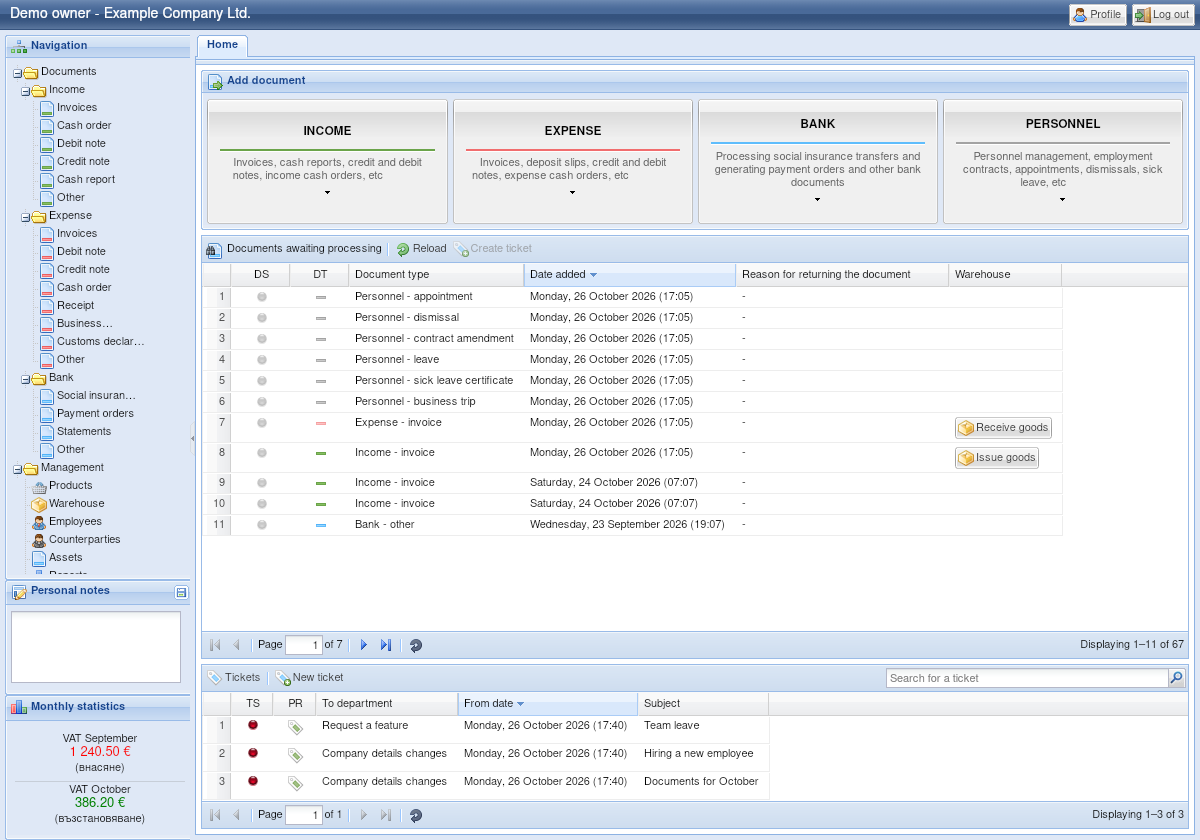Open Expense Receipt document icon
Viewport: 1200px width, 840px height.
[47, 306]
